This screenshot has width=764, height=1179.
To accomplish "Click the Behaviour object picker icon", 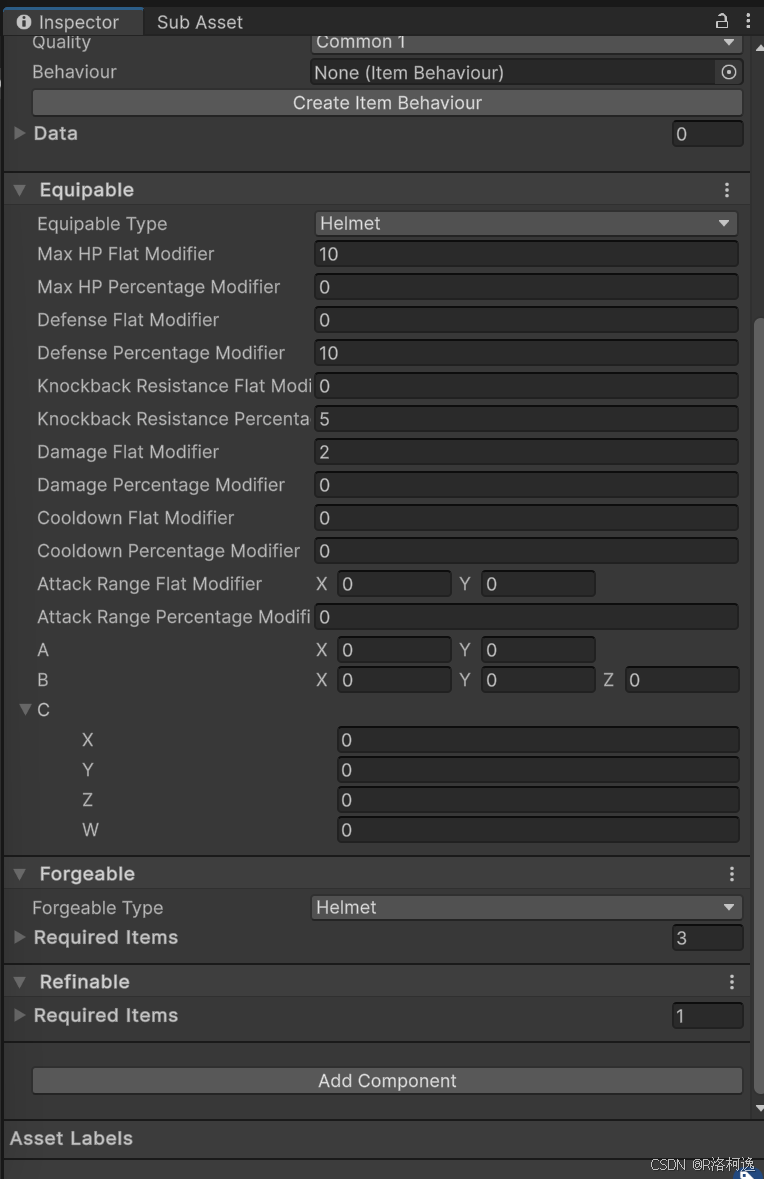I will pyautogui.click(x=729, y=72).
